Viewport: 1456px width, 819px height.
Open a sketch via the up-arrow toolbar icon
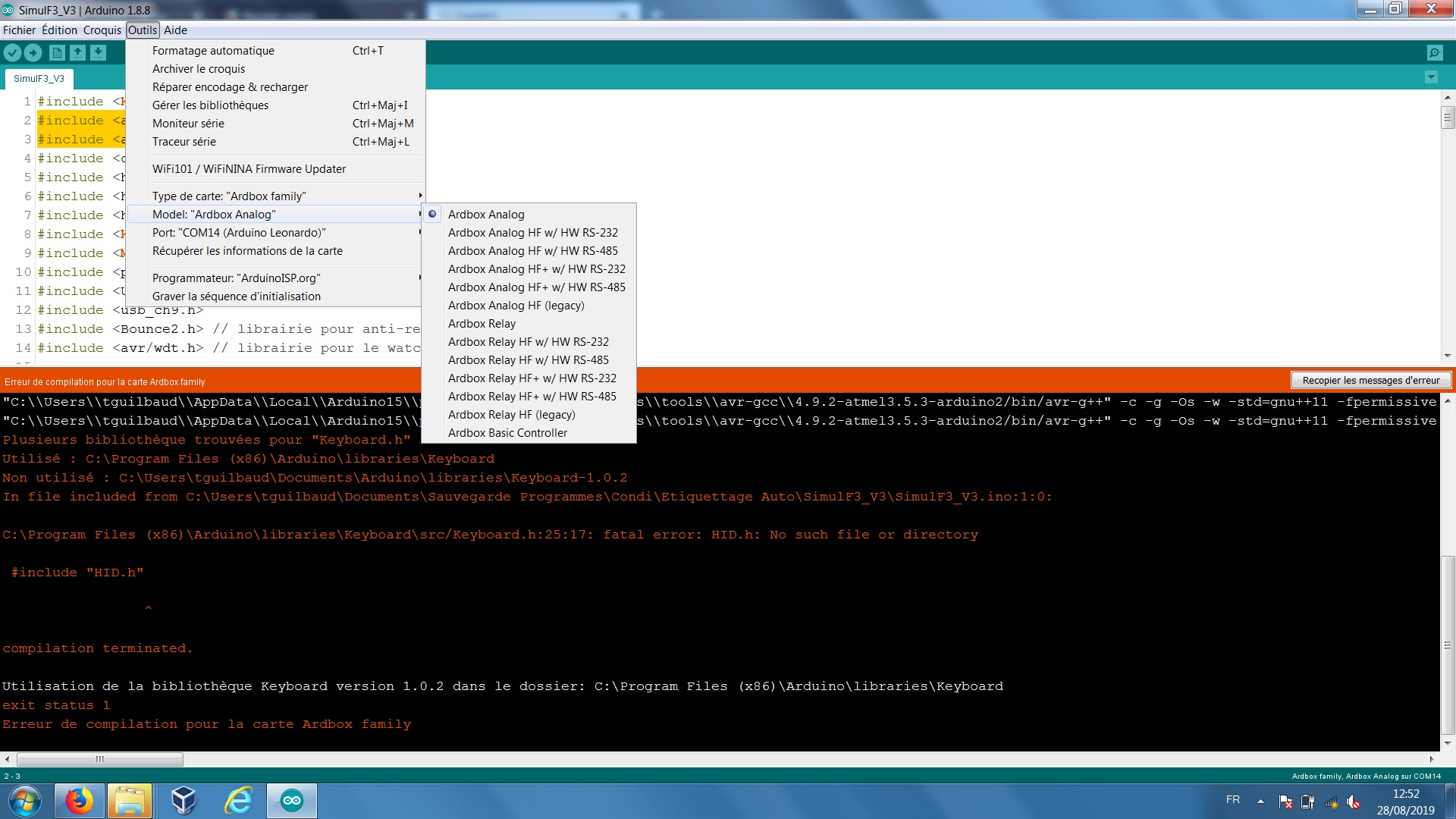77,52
